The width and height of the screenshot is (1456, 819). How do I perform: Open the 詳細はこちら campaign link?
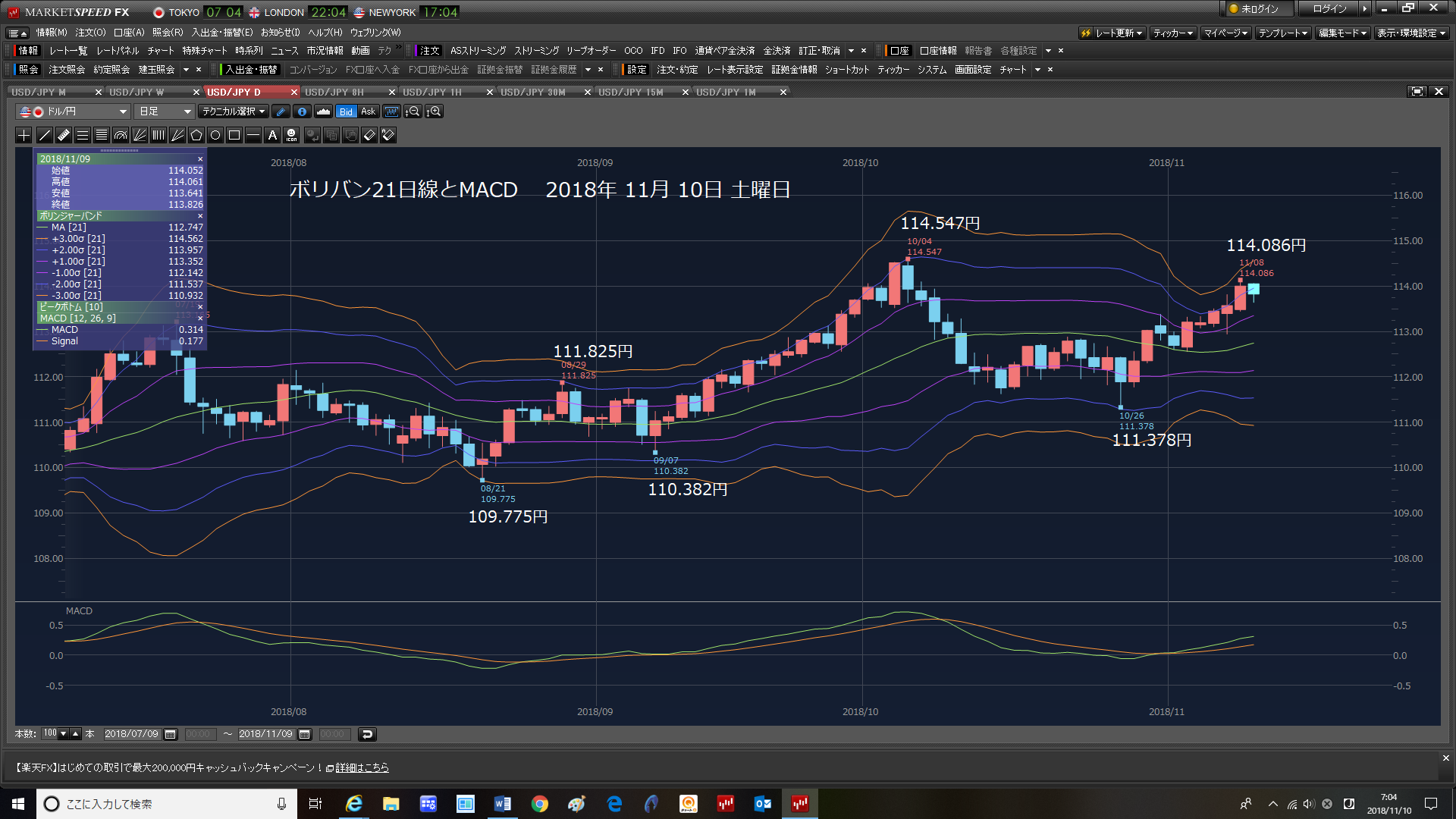(x=362, y=767)
